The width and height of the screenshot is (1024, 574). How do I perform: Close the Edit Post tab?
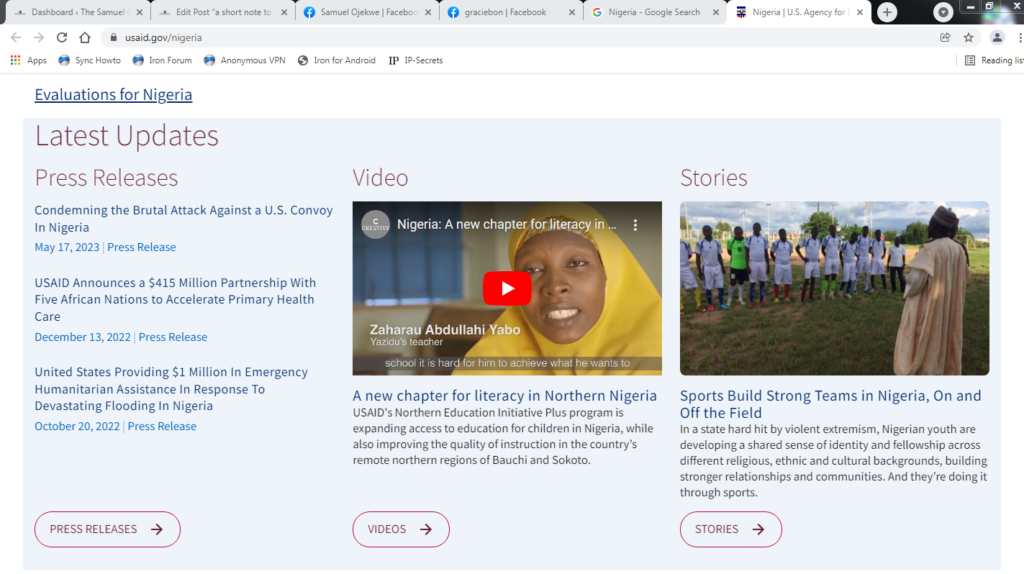[x=284, y=12]
